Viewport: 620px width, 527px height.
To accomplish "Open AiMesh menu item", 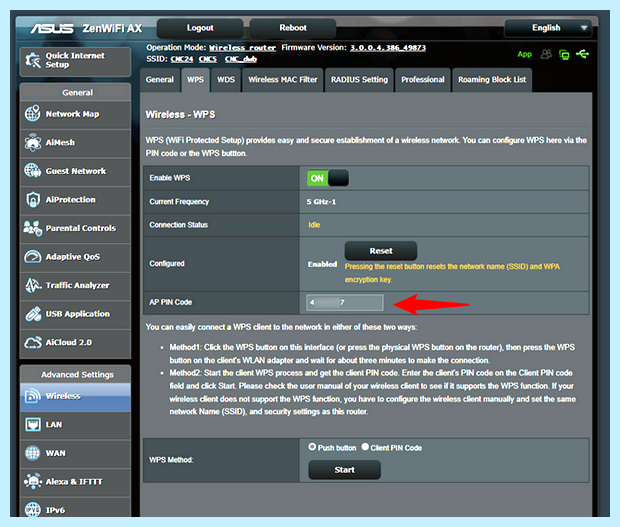I will [75, 143].
